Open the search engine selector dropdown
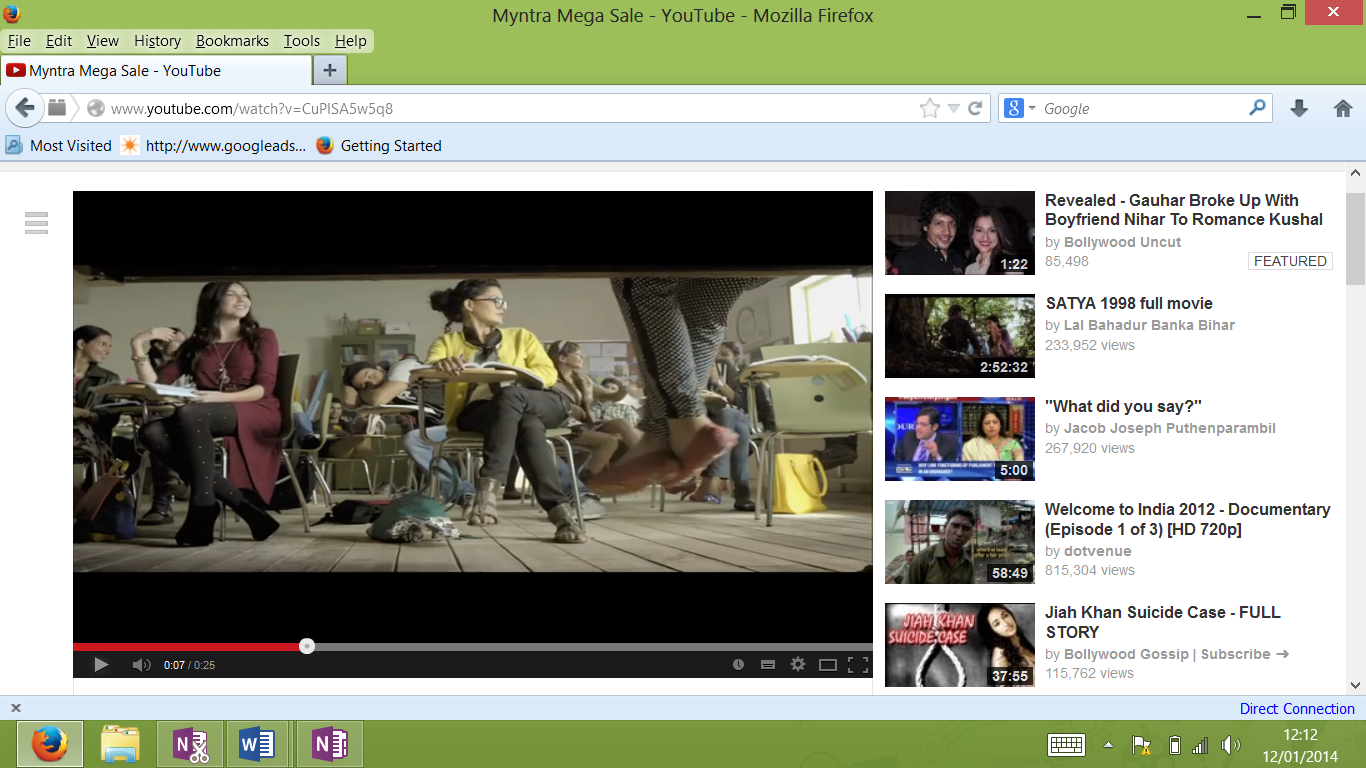 (1019, 109)
